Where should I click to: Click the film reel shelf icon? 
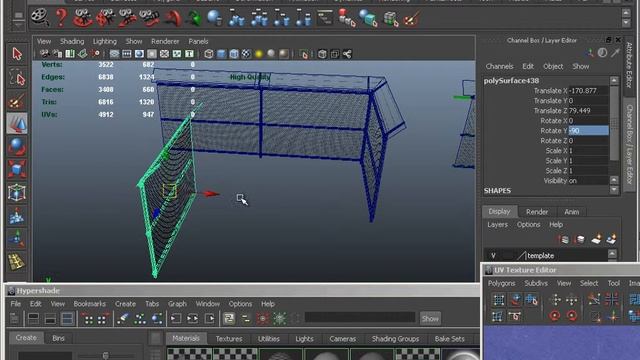pos(40,18)
